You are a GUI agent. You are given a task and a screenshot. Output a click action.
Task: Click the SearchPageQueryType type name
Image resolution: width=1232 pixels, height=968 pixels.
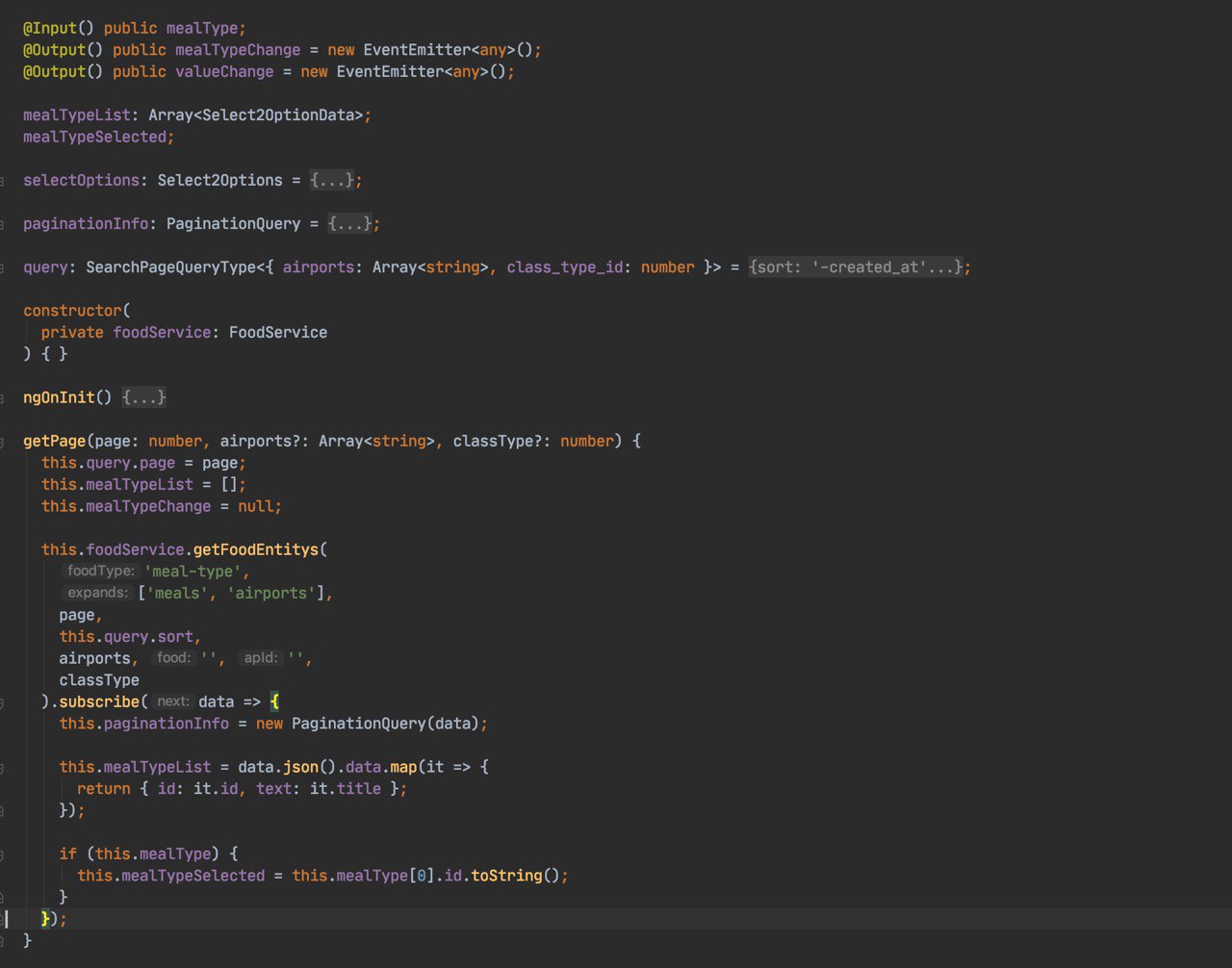click(x=170, y=267)
